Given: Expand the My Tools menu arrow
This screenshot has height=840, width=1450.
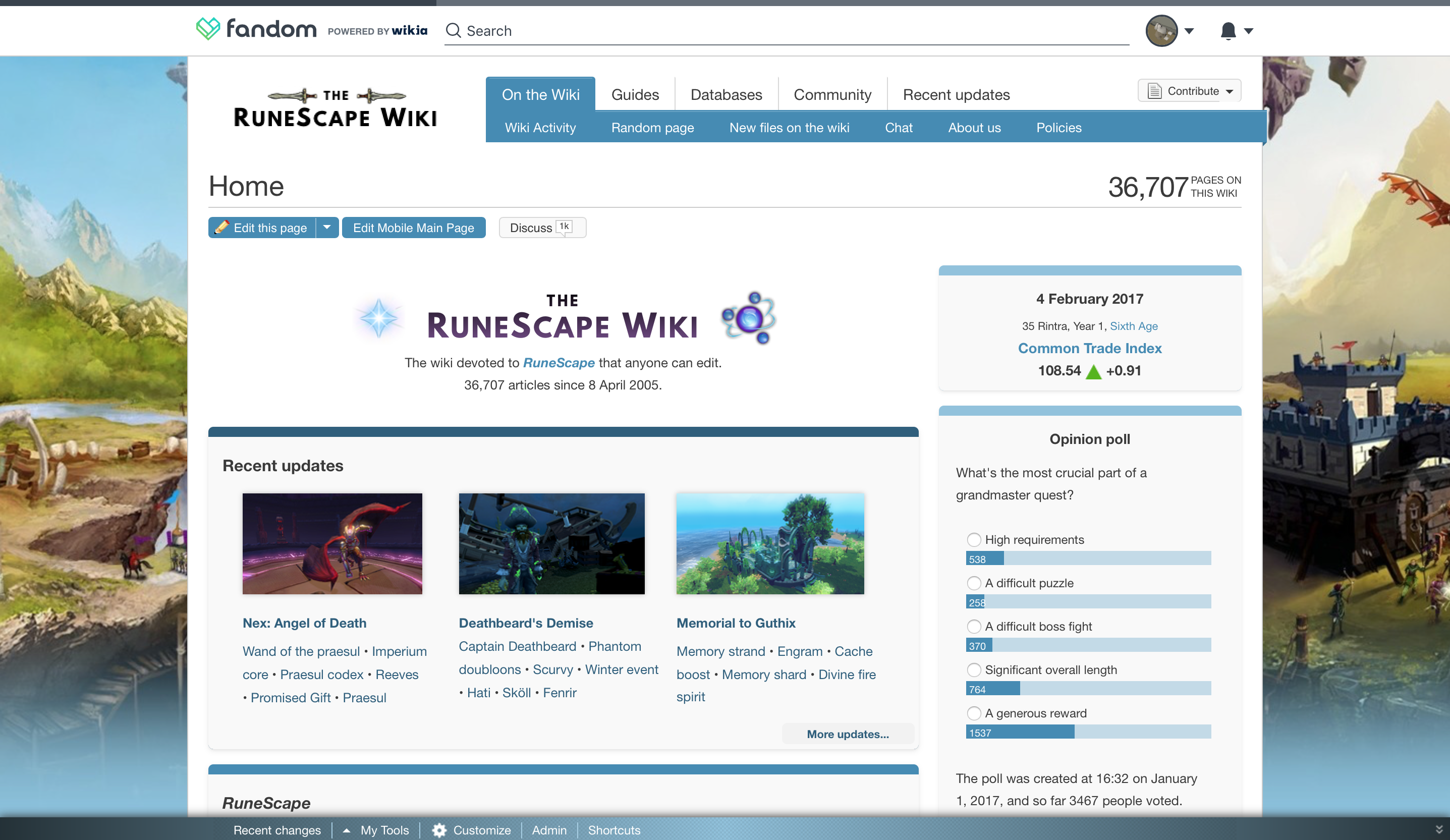Looking at the screenshot, I should tap(347, 830).
